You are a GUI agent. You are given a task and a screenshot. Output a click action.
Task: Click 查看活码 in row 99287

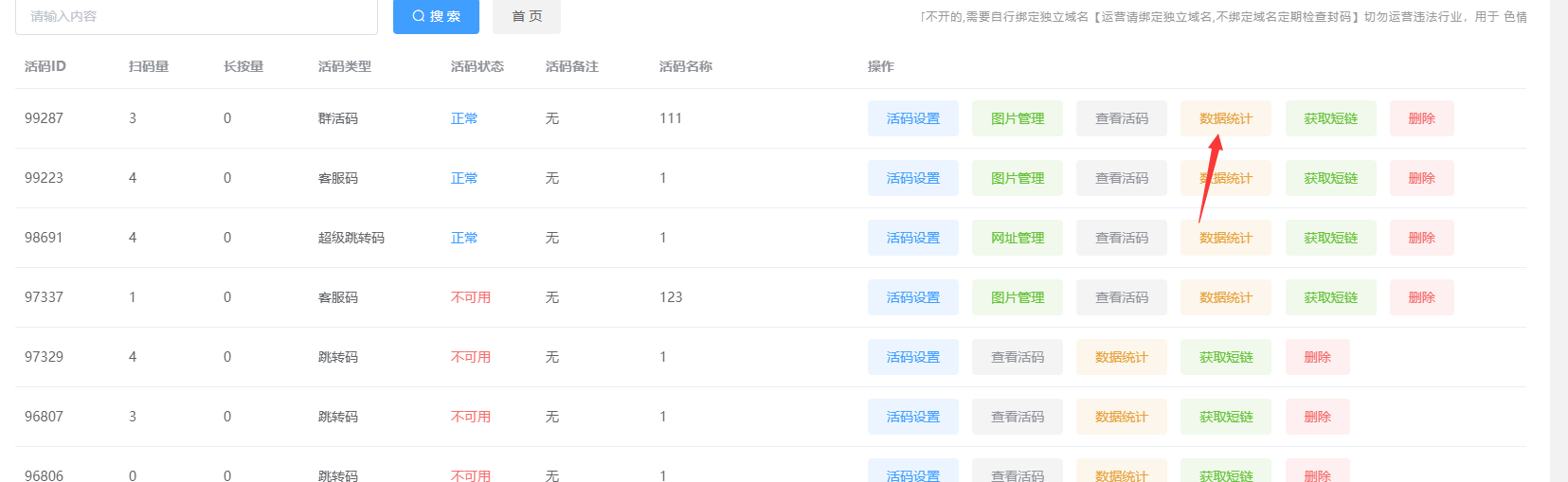1122,118
